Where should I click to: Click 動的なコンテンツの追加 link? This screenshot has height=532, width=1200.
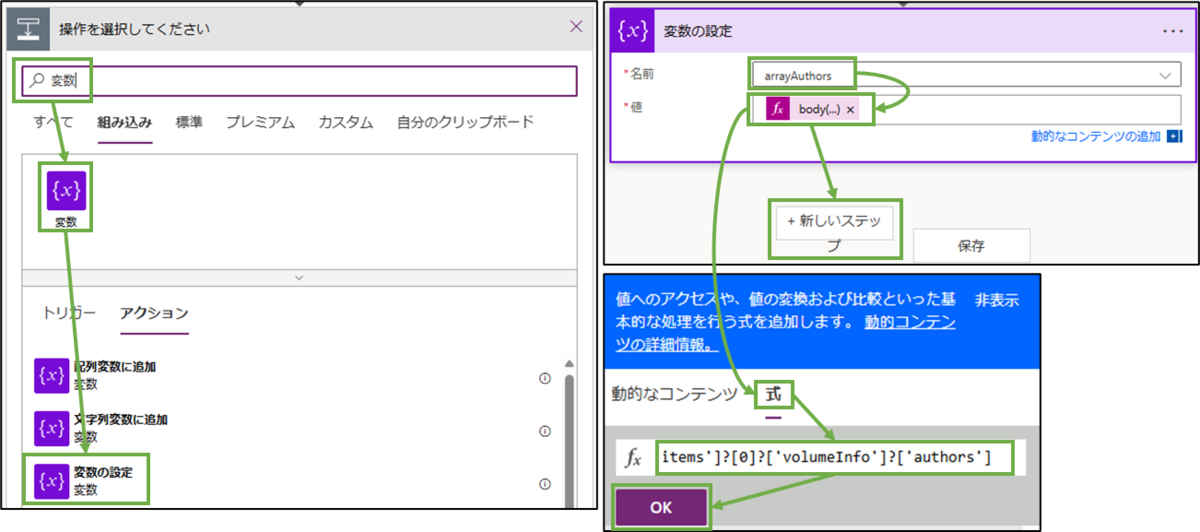click(1096, 137)
